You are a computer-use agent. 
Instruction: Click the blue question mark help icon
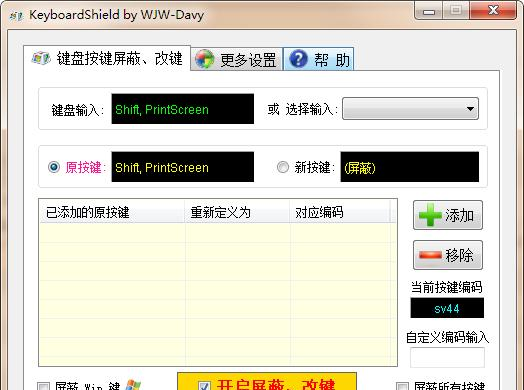(298, 59)
